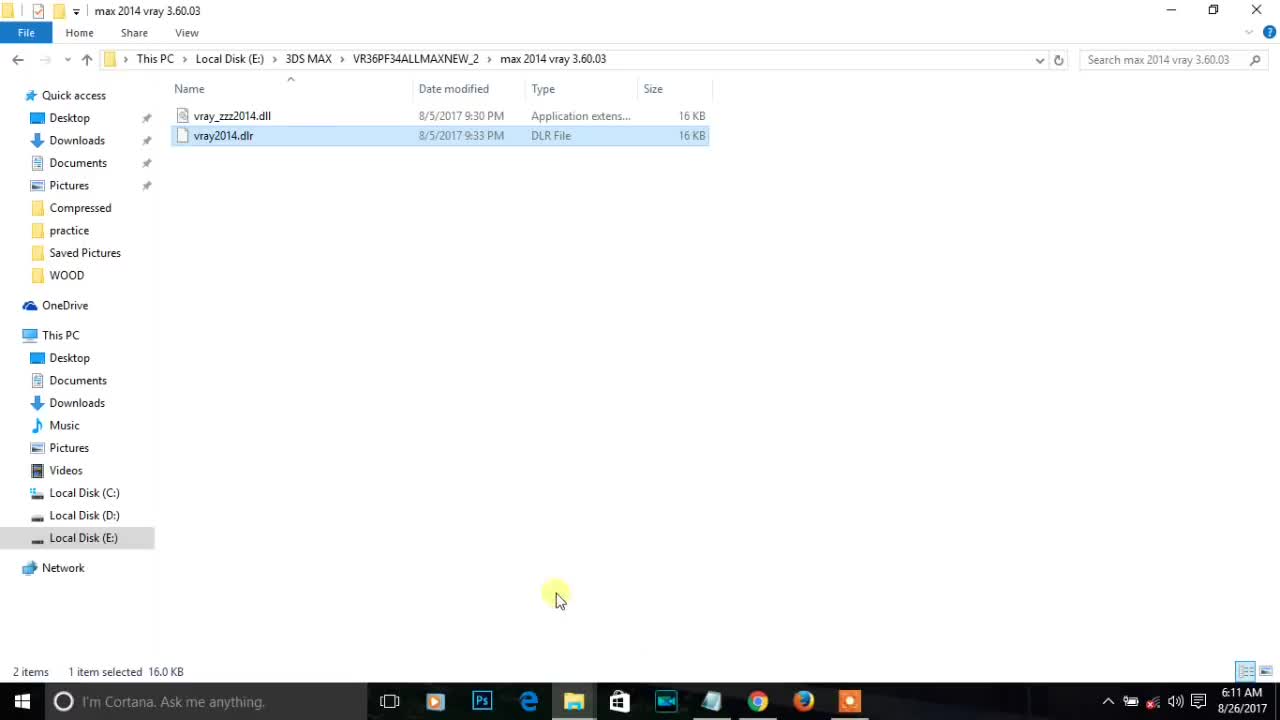This screenshot has height=720, width=1280.
Task: Click the Cortana search box
Action: pyautogui.click(x=206, y=701)
